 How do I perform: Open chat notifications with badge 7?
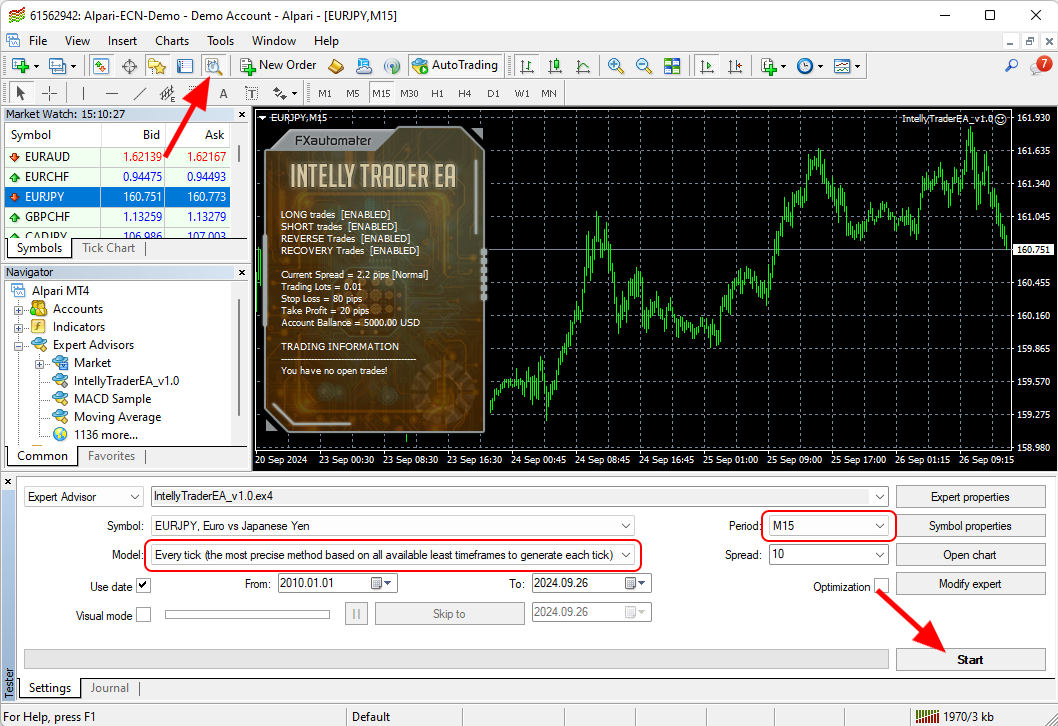coord(1040,65)
